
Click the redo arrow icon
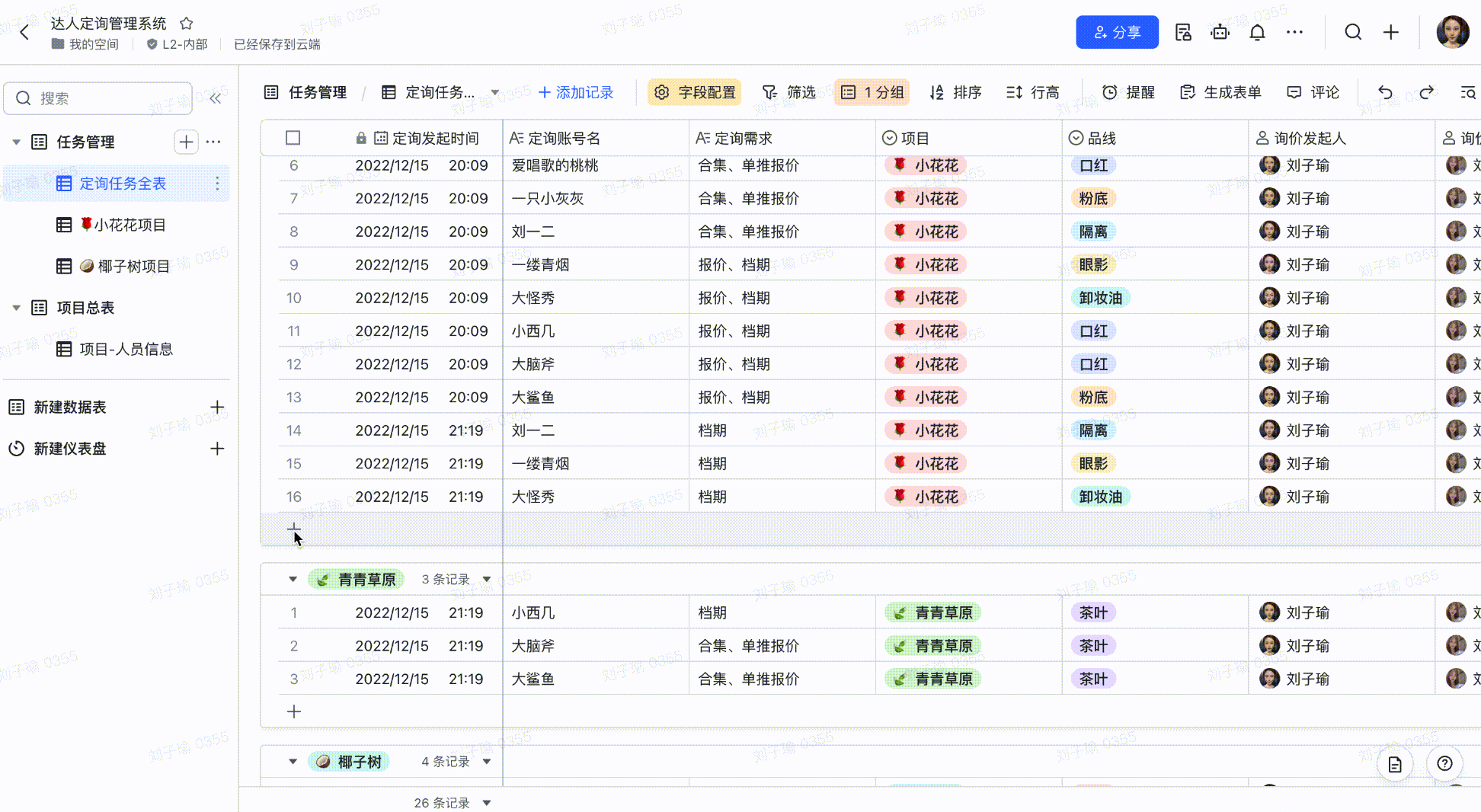(1426, 92)
